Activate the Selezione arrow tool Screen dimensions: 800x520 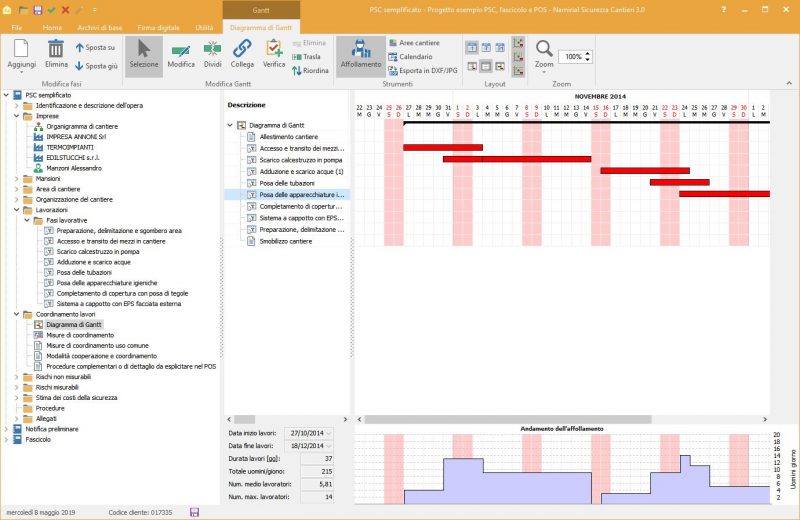pos(144,50)
